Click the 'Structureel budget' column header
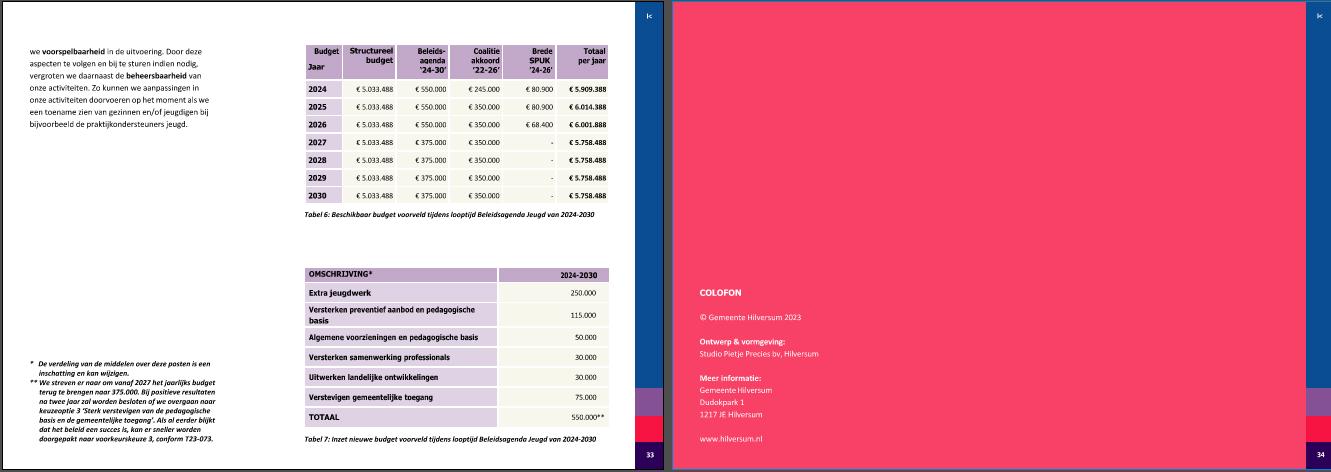The image size is (1331, 472). pos(370,55)
